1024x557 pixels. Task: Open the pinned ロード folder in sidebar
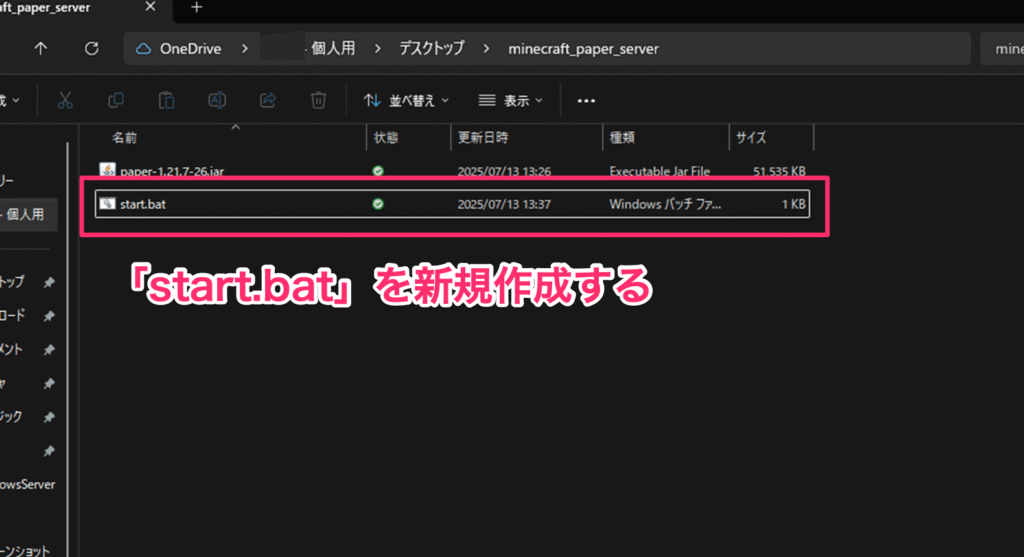tap(13, 315)
